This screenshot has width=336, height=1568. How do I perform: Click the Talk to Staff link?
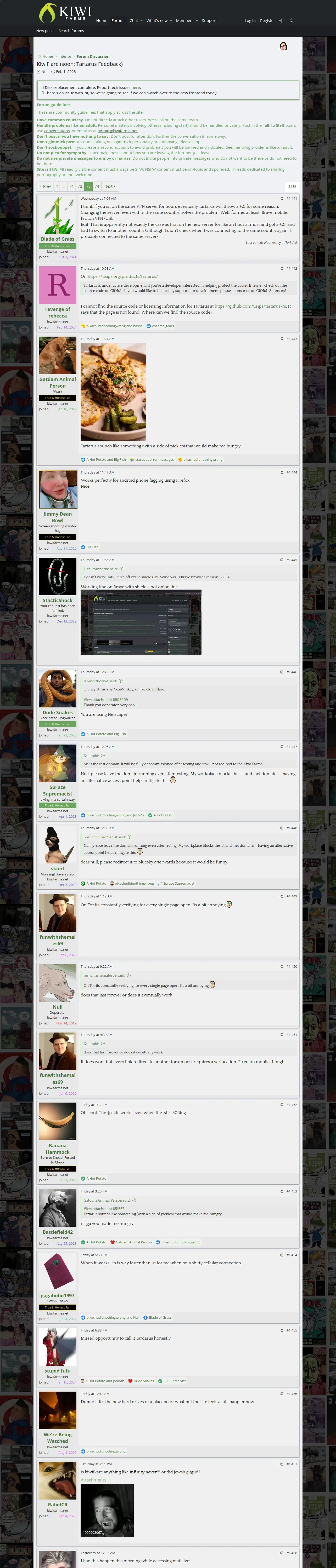click(273, 125)
